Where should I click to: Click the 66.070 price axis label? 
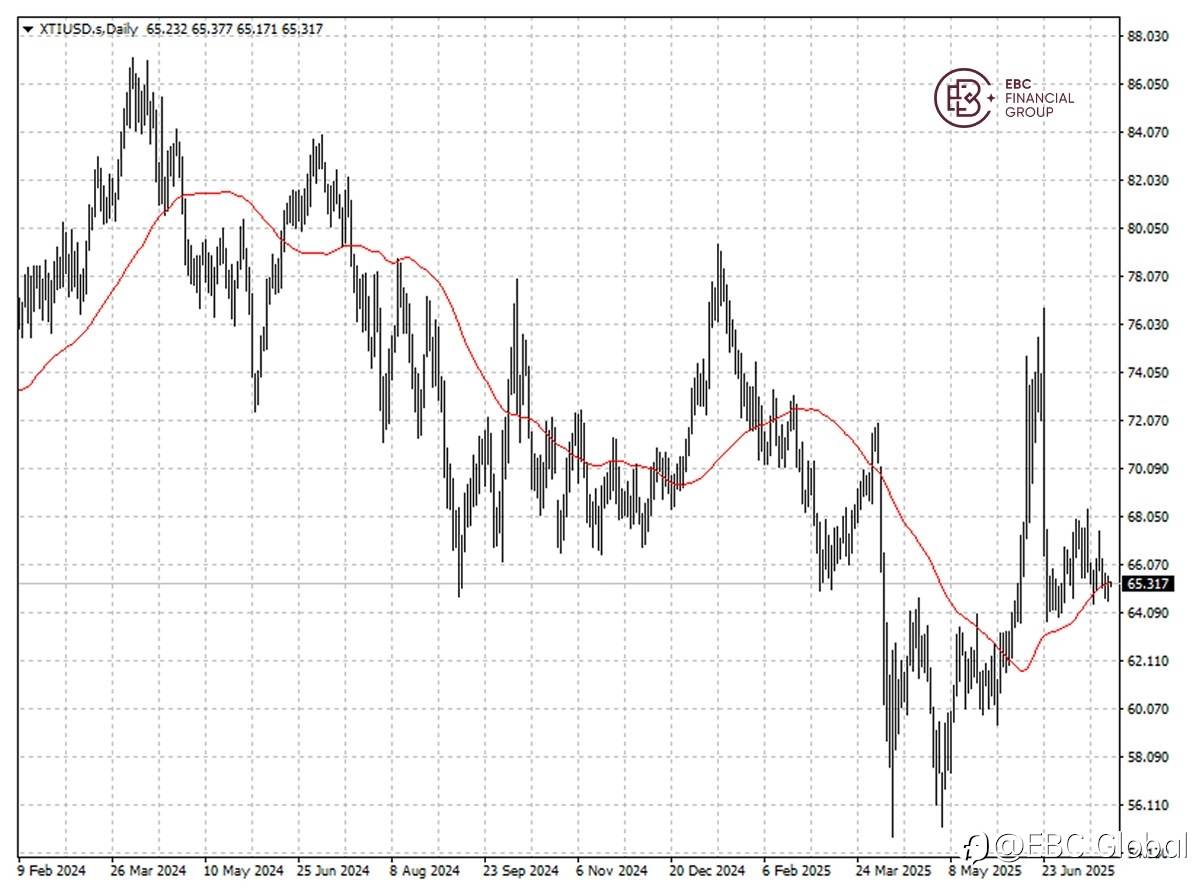pyautogui.click(x=1148, y=564)
